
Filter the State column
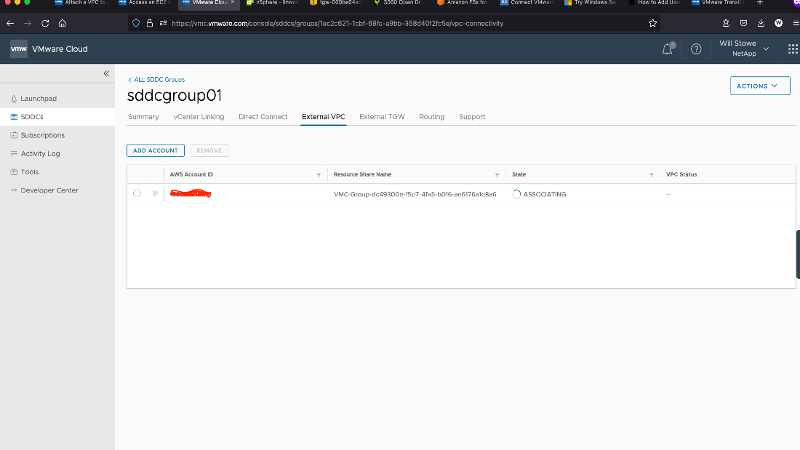(651, 175)
